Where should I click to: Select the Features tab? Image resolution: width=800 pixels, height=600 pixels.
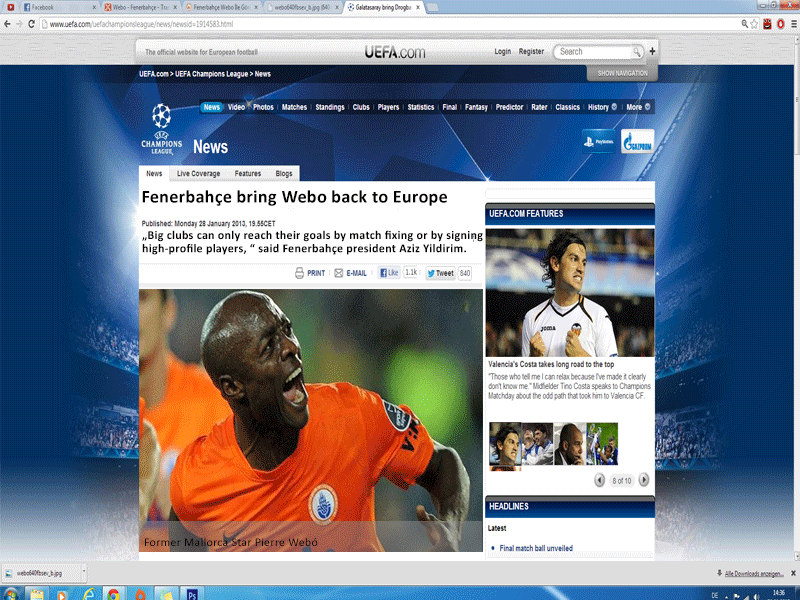247,173
